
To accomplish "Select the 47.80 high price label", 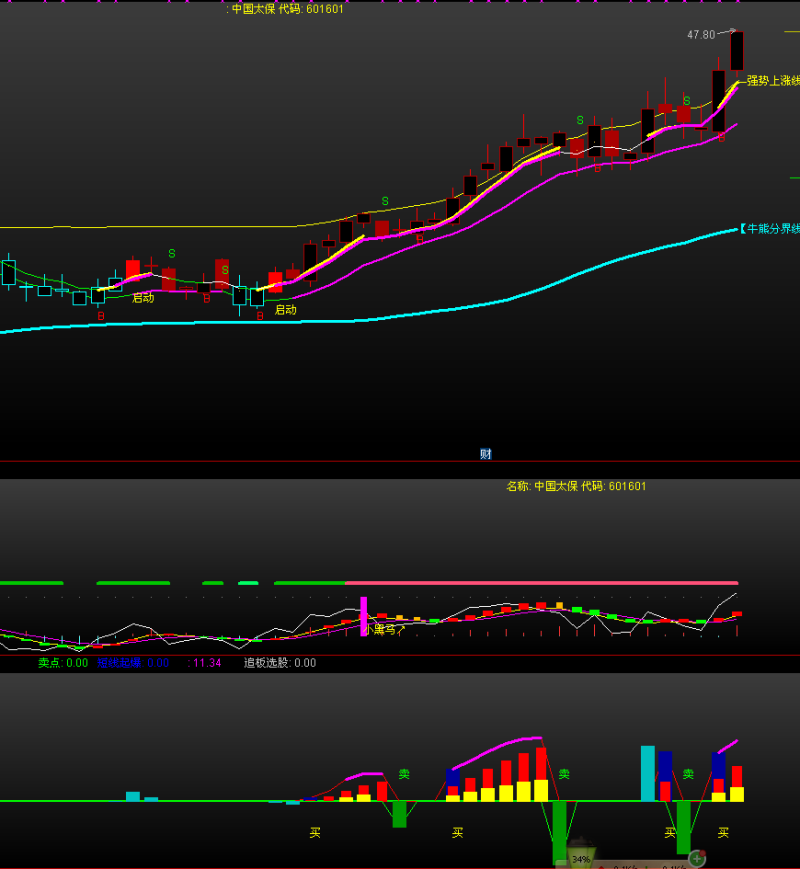I will [700, 35].
